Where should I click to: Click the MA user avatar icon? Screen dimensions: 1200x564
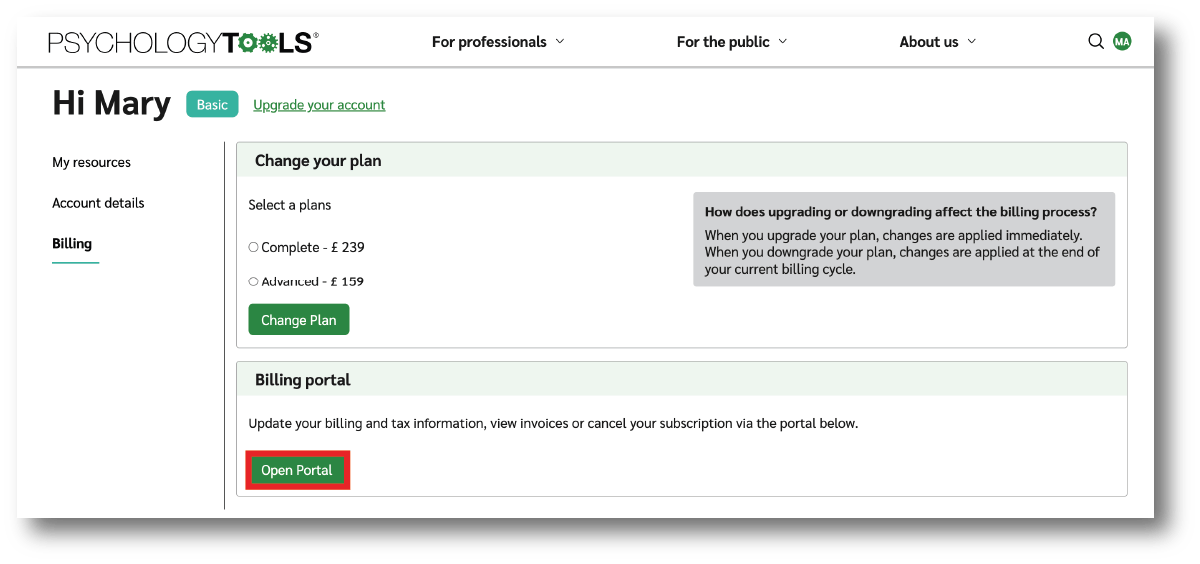[x=1122, y=41]
